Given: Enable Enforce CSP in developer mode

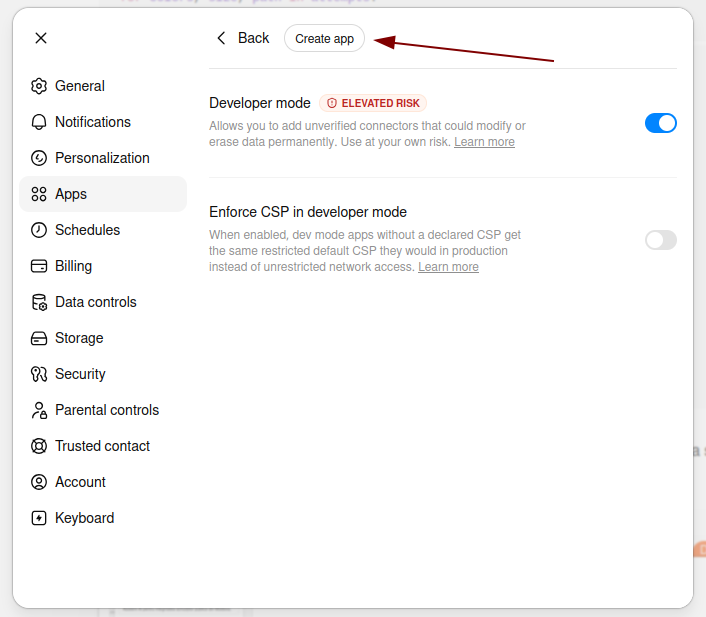Looking at the screenshot, I should 661,240.
